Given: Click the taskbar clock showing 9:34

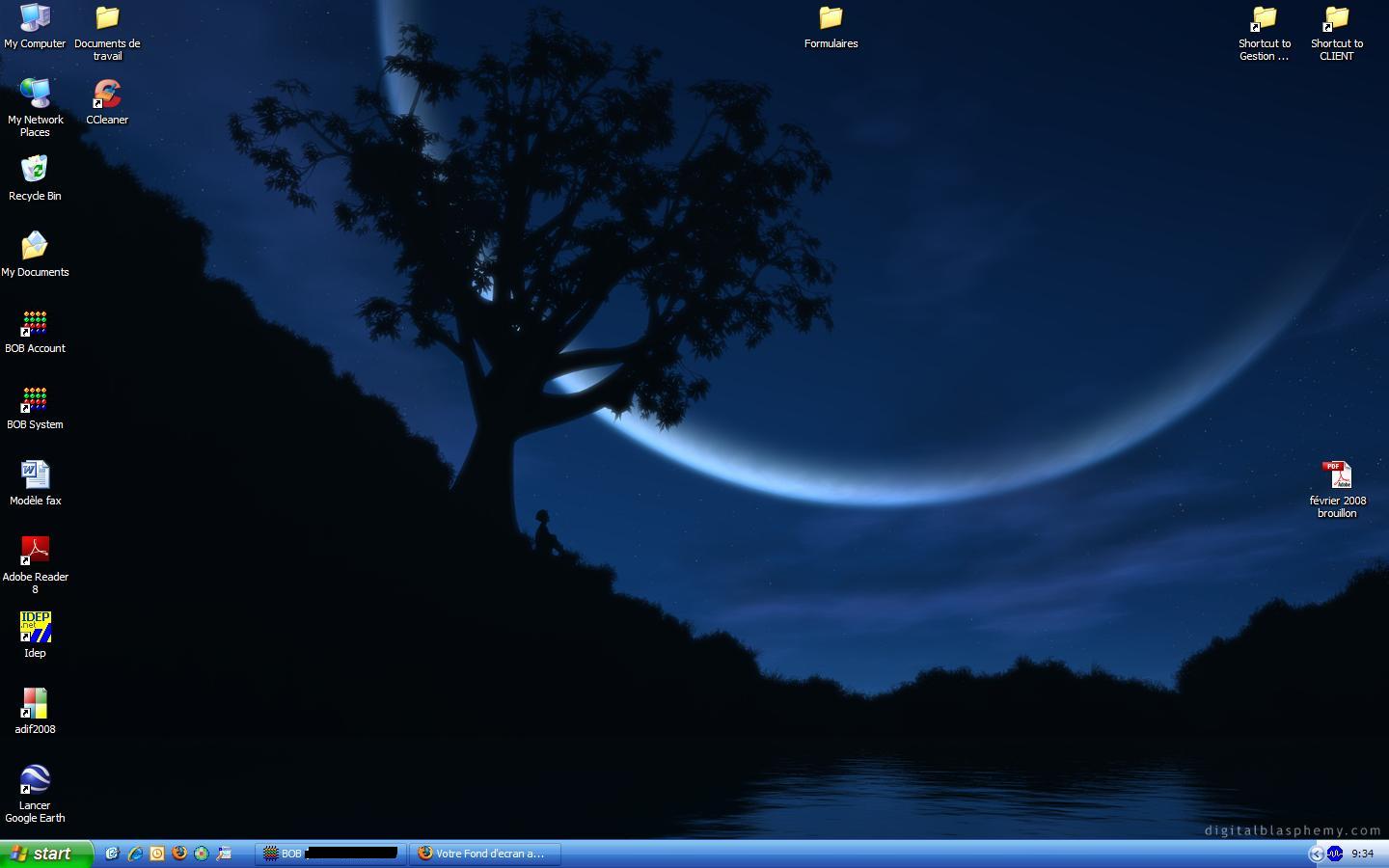Looking at the screenshot, I should (1362, 854).
